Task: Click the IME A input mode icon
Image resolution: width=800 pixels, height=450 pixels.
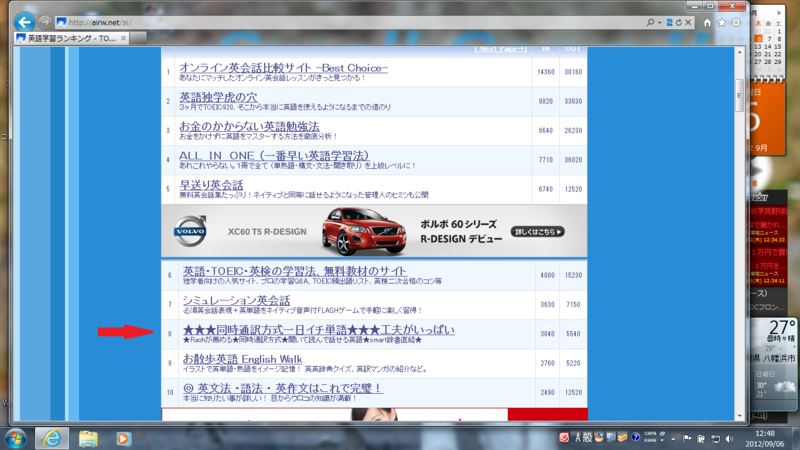Action: 578,438
